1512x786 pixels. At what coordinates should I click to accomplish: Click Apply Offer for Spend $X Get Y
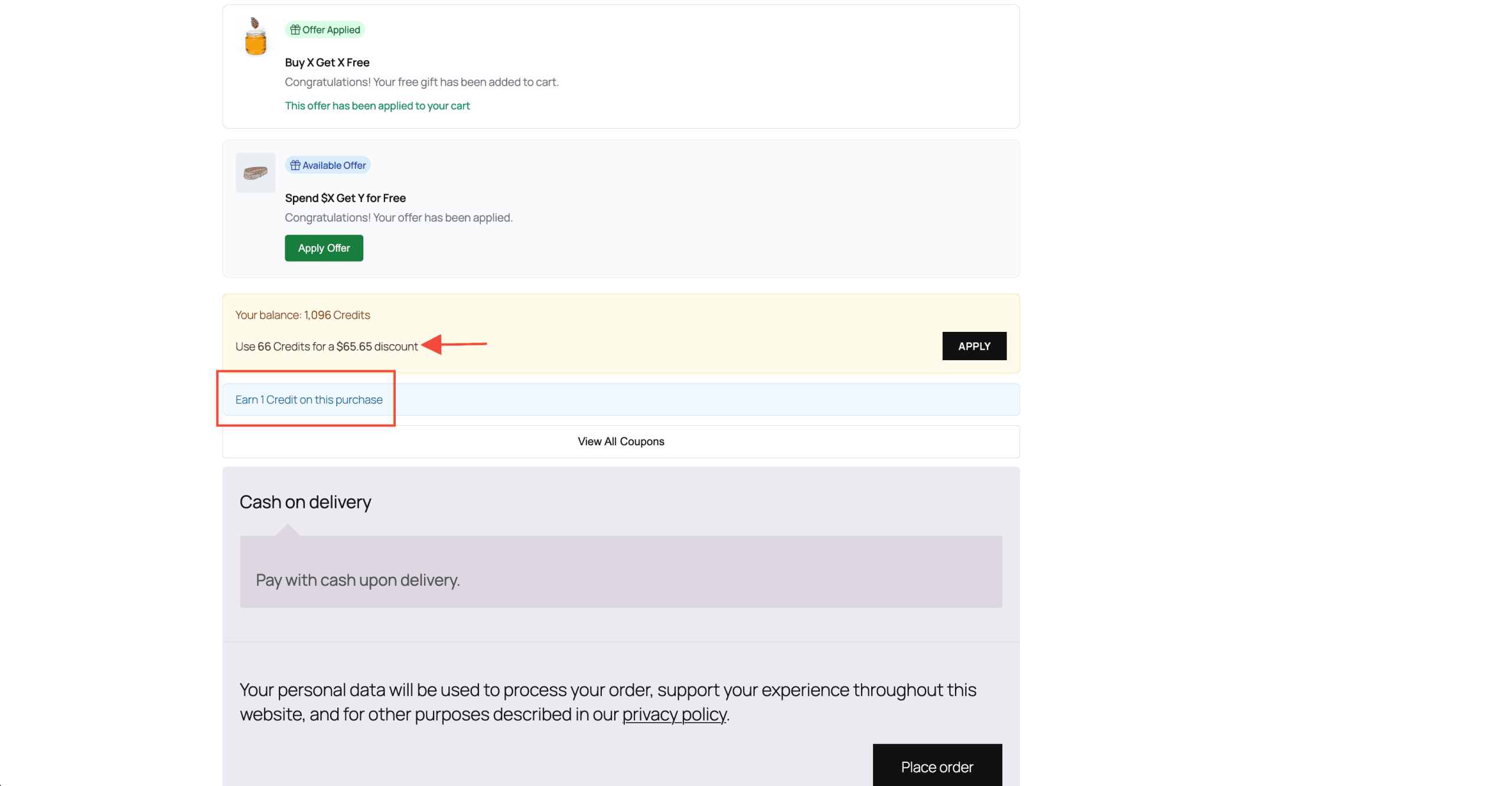click(324, 248)
